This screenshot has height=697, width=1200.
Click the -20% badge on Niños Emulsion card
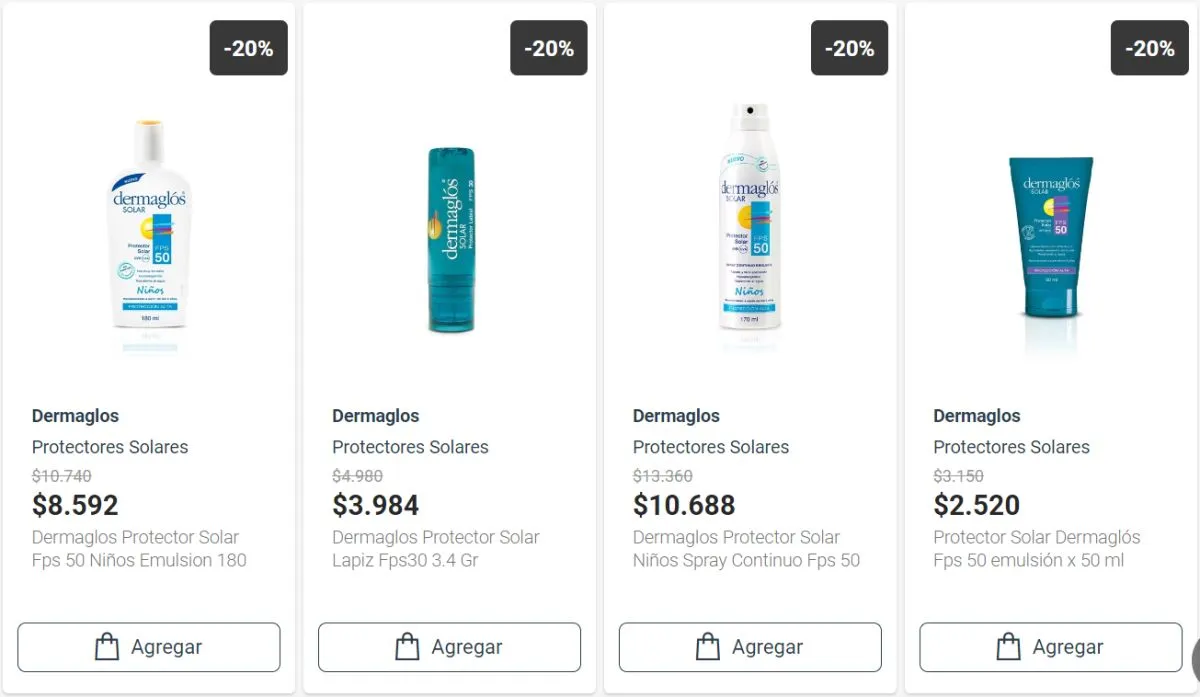(249, 48)
